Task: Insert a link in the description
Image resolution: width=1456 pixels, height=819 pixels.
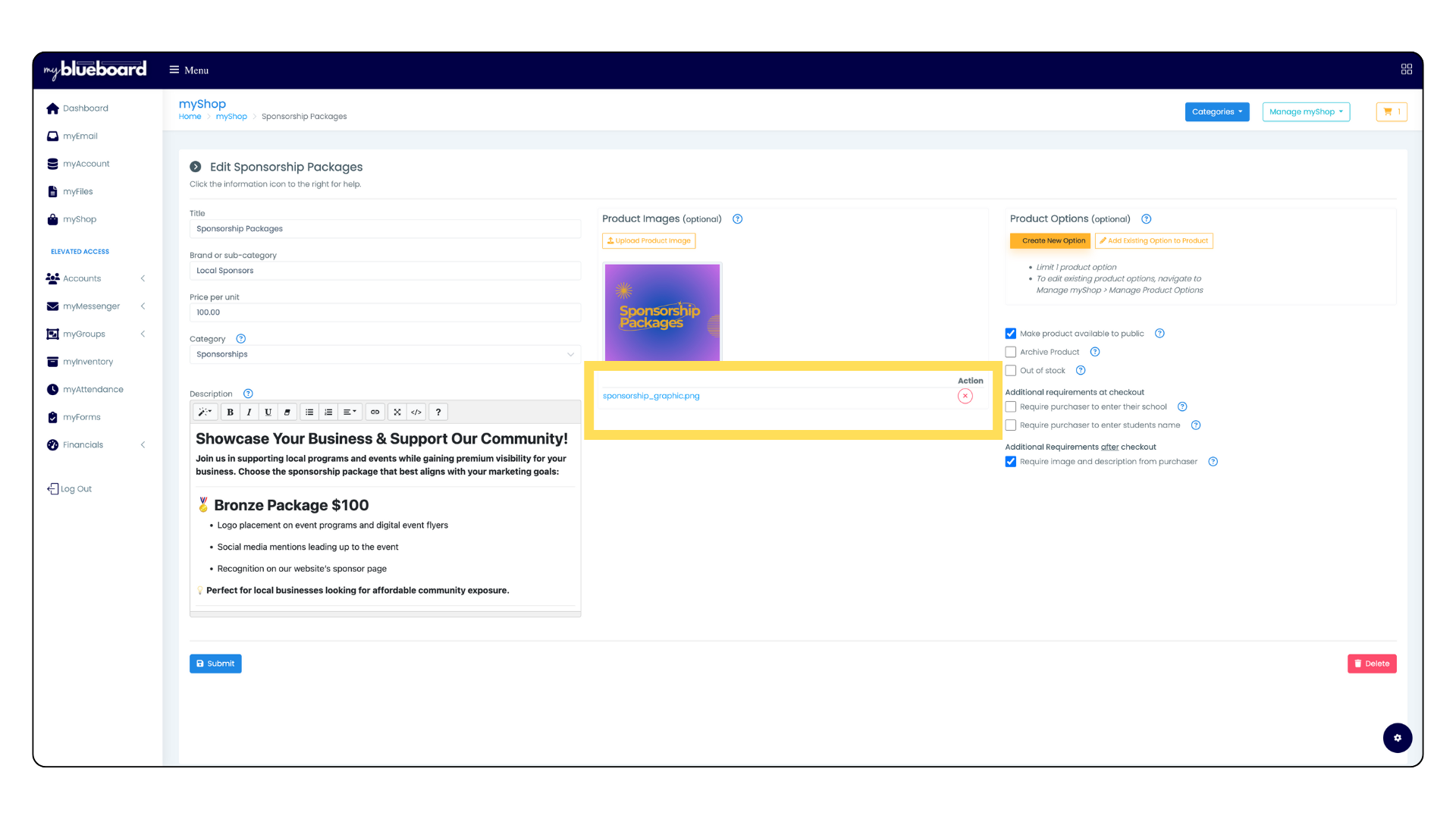Action: 375,412
